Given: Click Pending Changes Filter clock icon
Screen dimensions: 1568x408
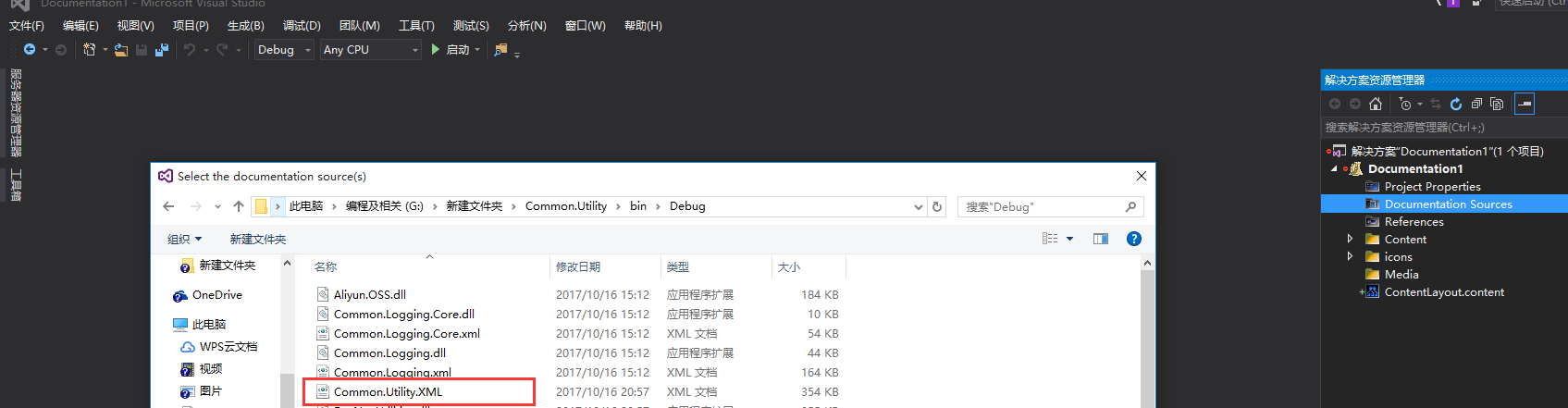Looking at the screenshot, I should coord(1405,104).
